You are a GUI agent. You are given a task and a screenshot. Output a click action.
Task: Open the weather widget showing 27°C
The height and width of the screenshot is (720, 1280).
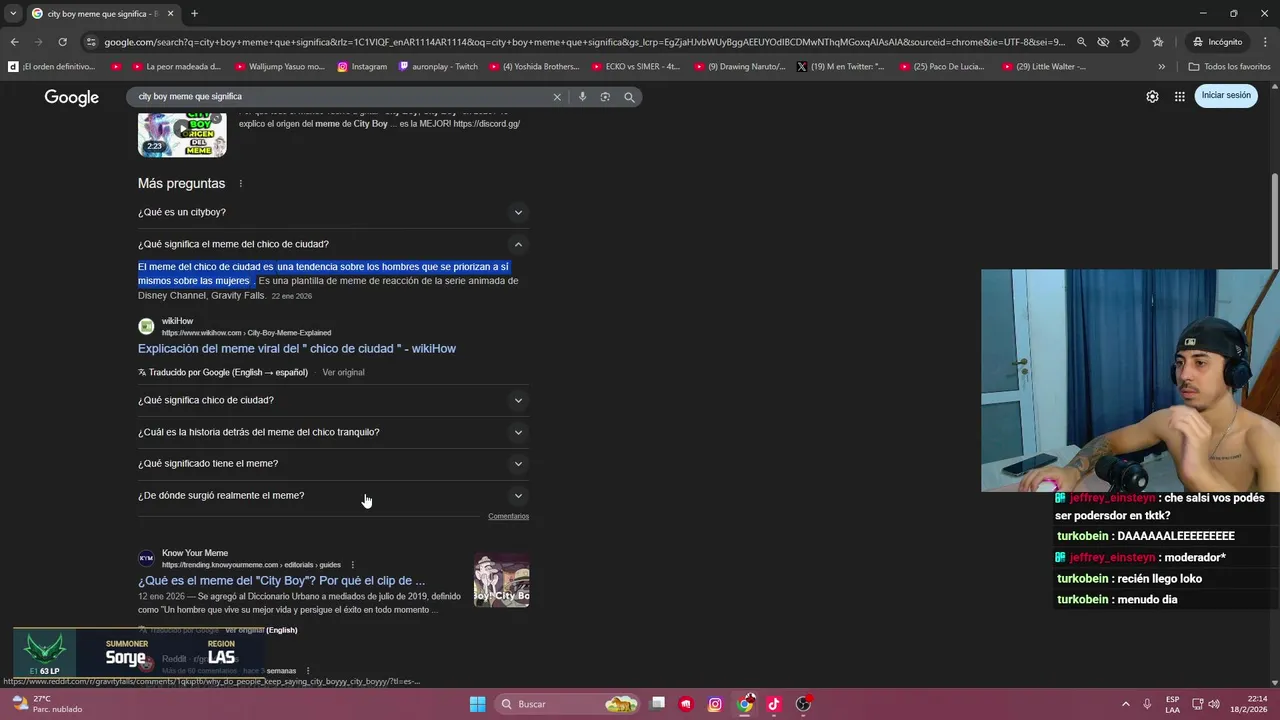[45, 704]
